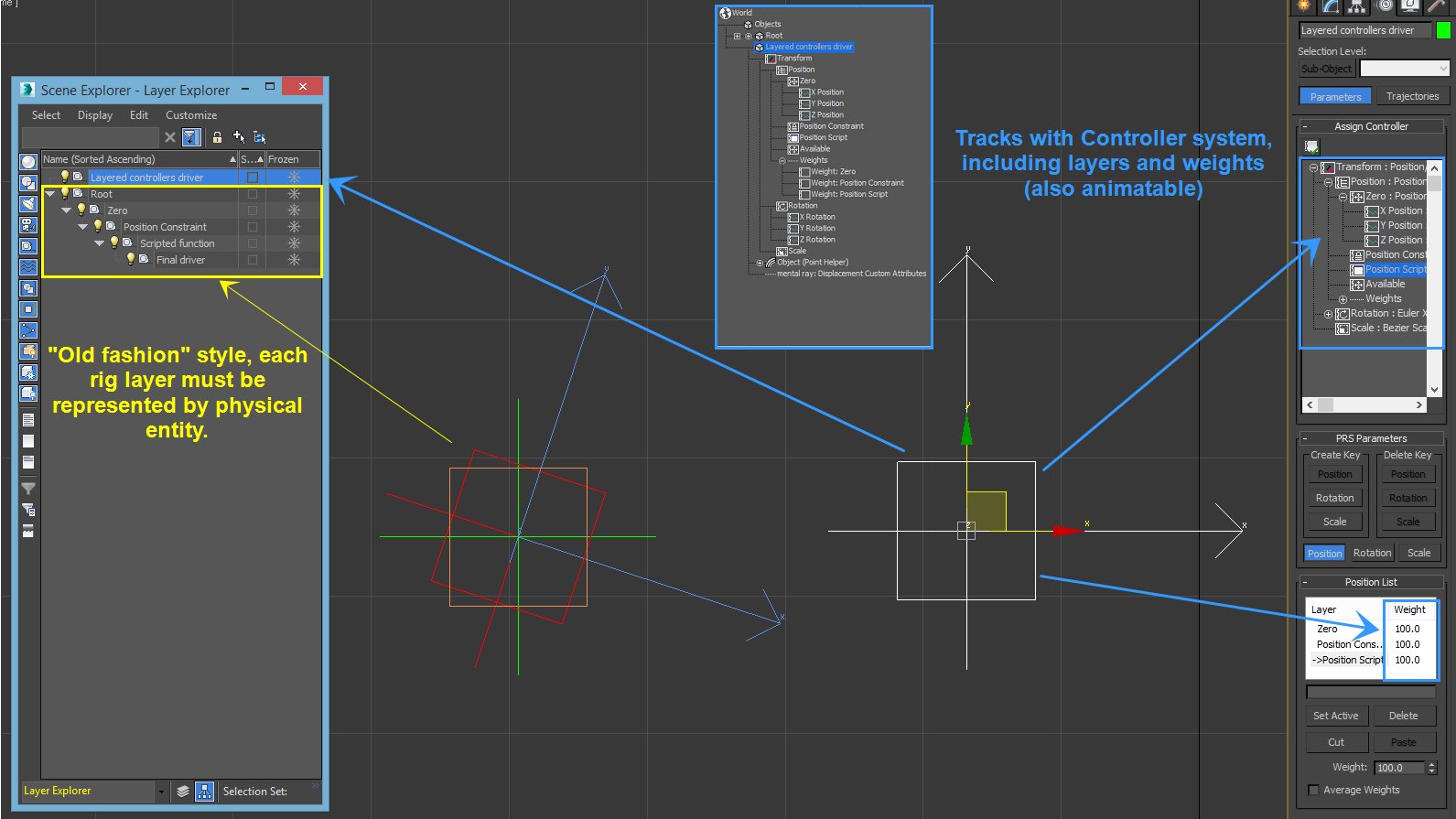Image resolution: width=1456 pixels, height=819 pixels.
Task: Open the Motion panel tab icon
Action: [x=1384, y=5]
